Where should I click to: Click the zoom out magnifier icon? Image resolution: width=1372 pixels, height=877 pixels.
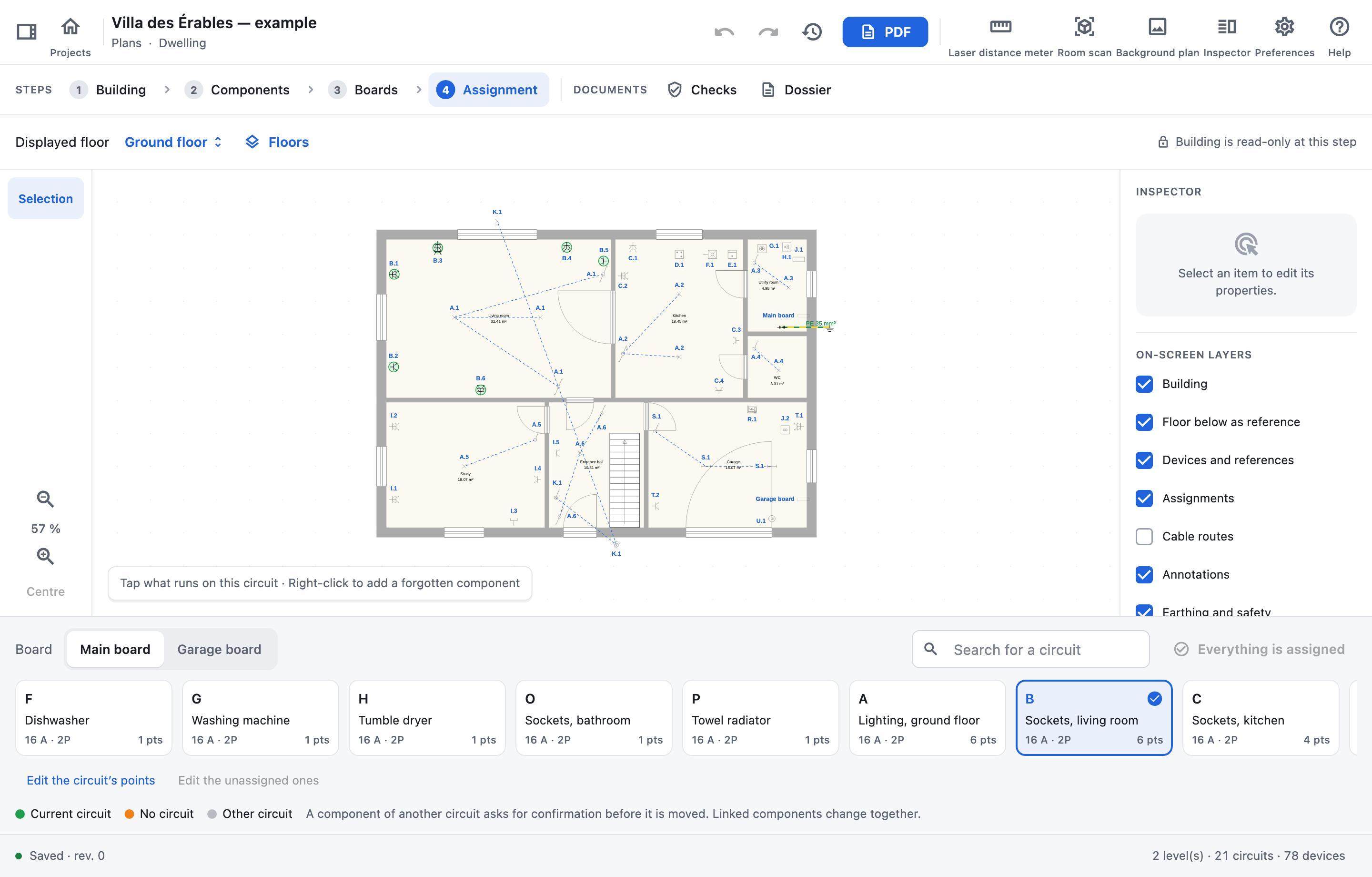point(45,499)
